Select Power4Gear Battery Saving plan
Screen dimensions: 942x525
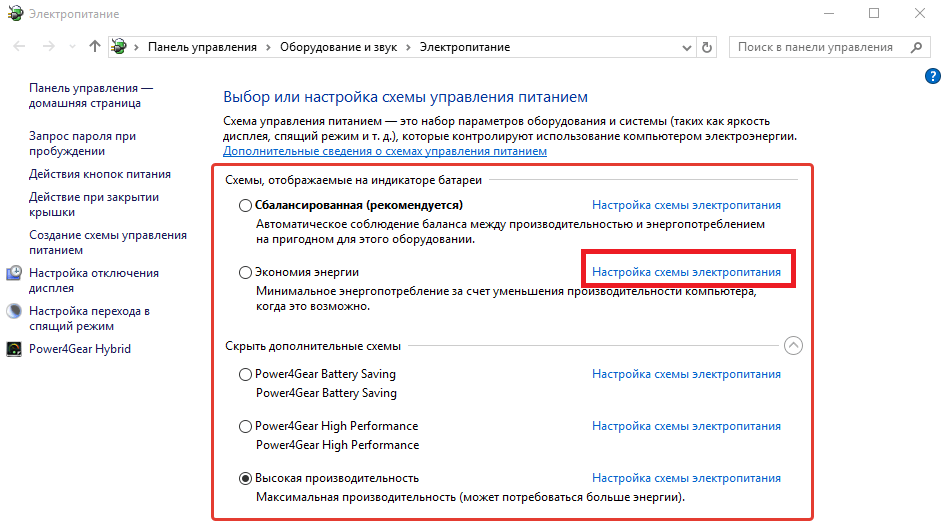[x=246, y=375]
